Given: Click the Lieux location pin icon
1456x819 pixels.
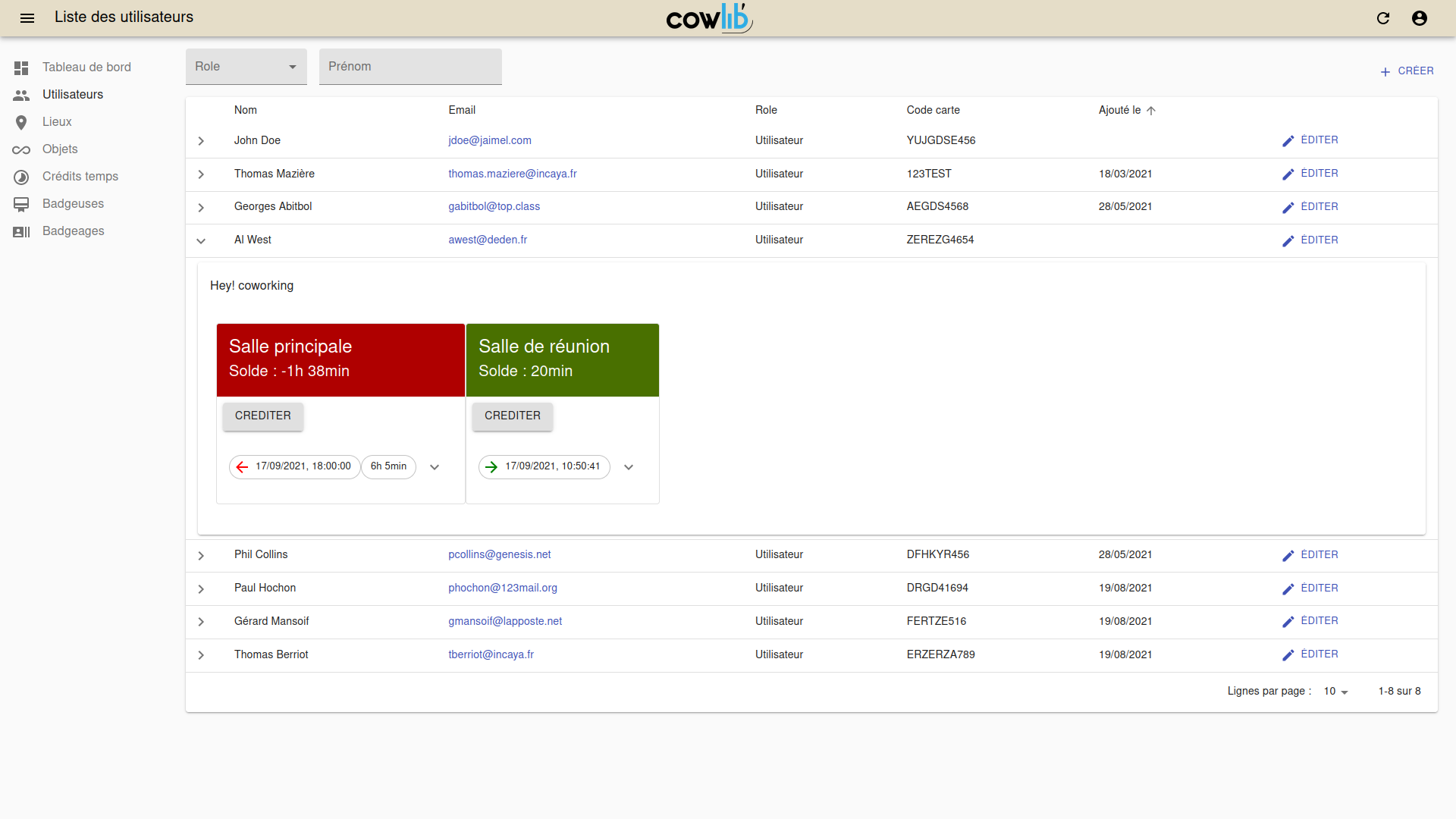Looking at the screenshot, I should pos(21,122).
